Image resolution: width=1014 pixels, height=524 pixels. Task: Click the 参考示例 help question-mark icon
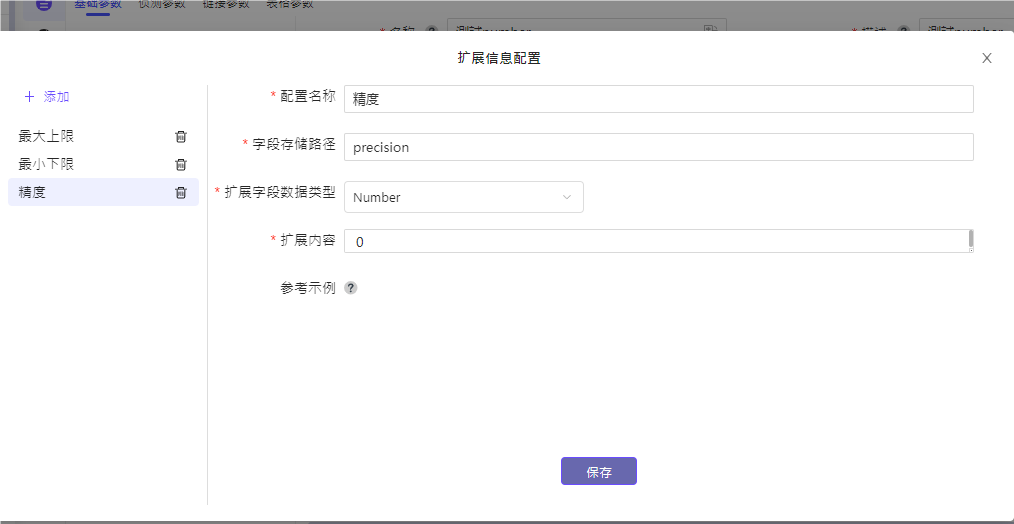351,288
